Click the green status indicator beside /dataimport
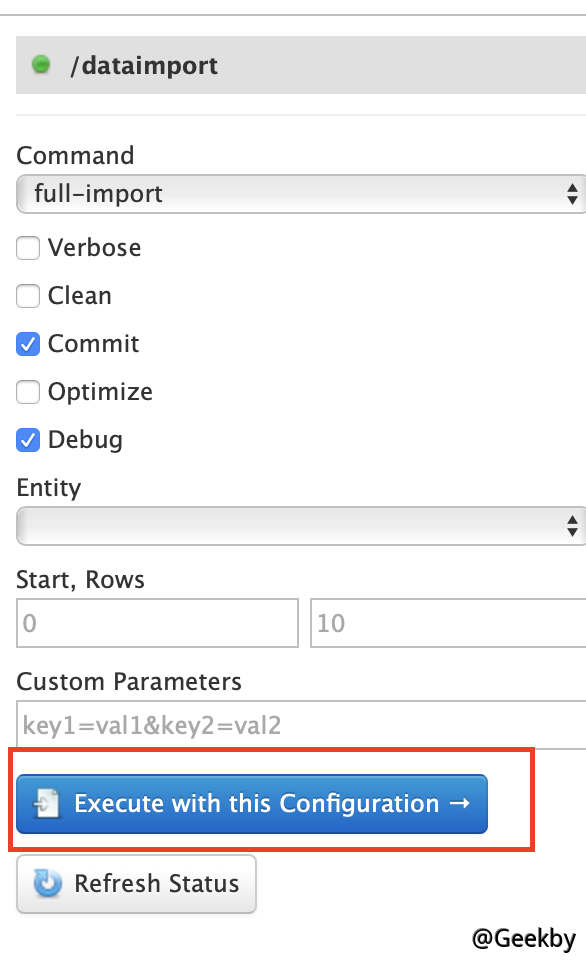Viewport: 586px width, 962px height. tap(40, 65)
